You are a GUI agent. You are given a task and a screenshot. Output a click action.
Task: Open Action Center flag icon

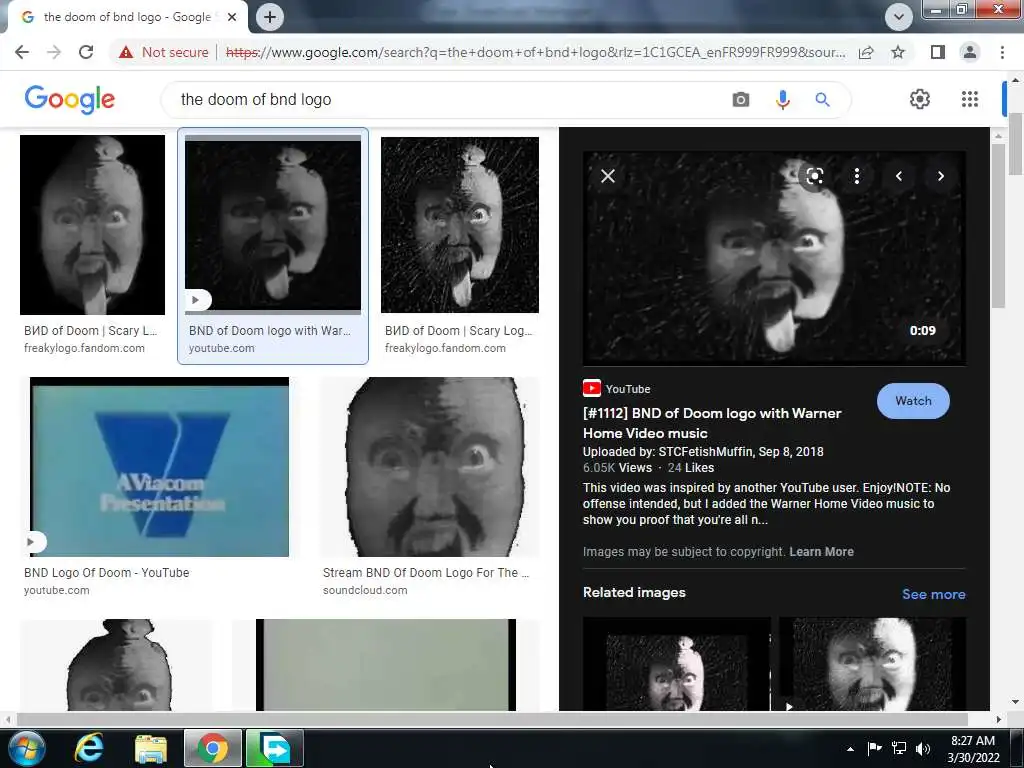(874, 748)
